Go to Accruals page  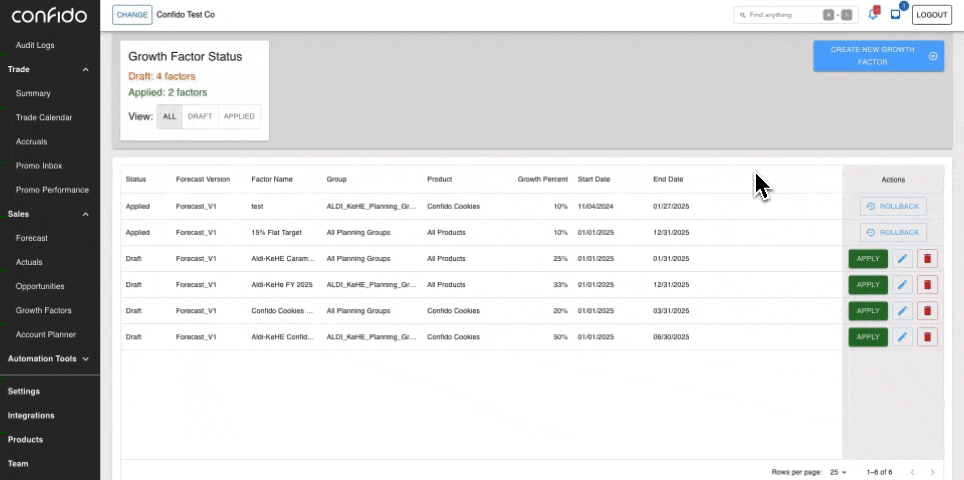(31, 141)
